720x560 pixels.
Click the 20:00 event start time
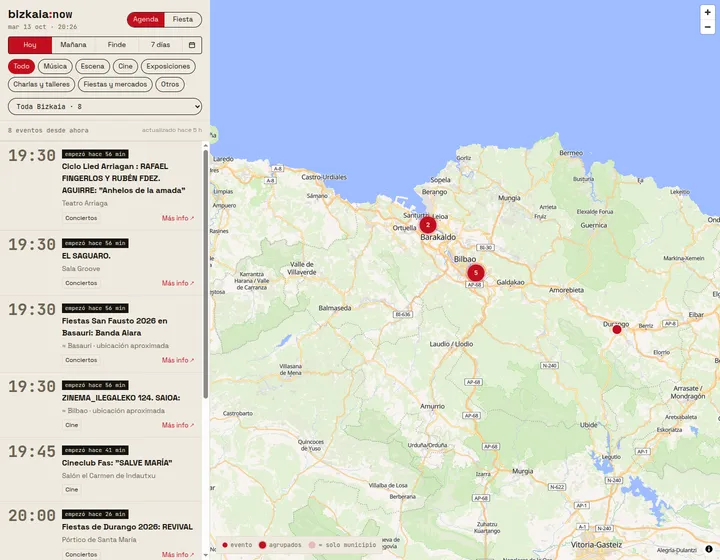(32, 515)
